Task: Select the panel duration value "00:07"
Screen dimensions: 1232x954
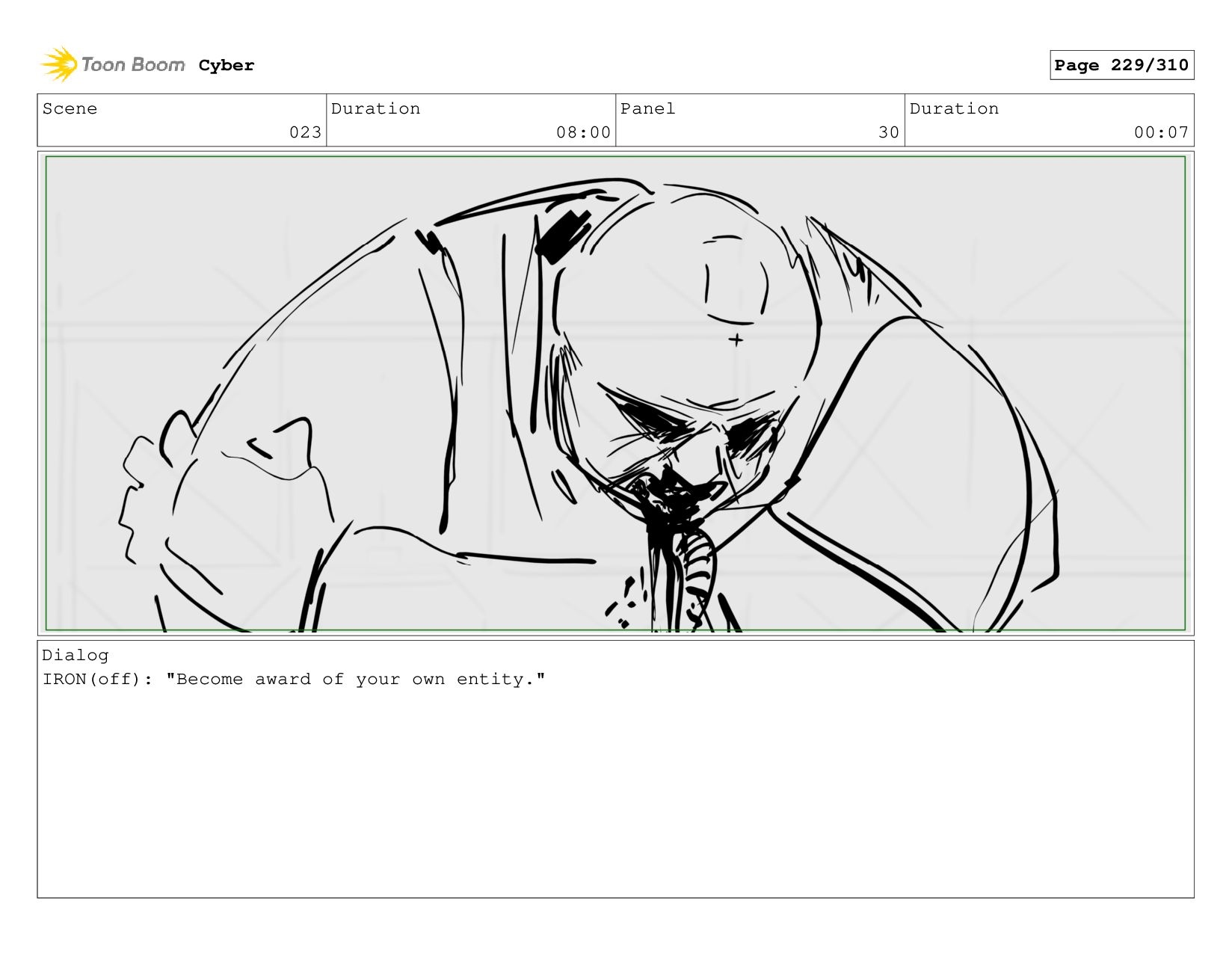Action: 1161,132
